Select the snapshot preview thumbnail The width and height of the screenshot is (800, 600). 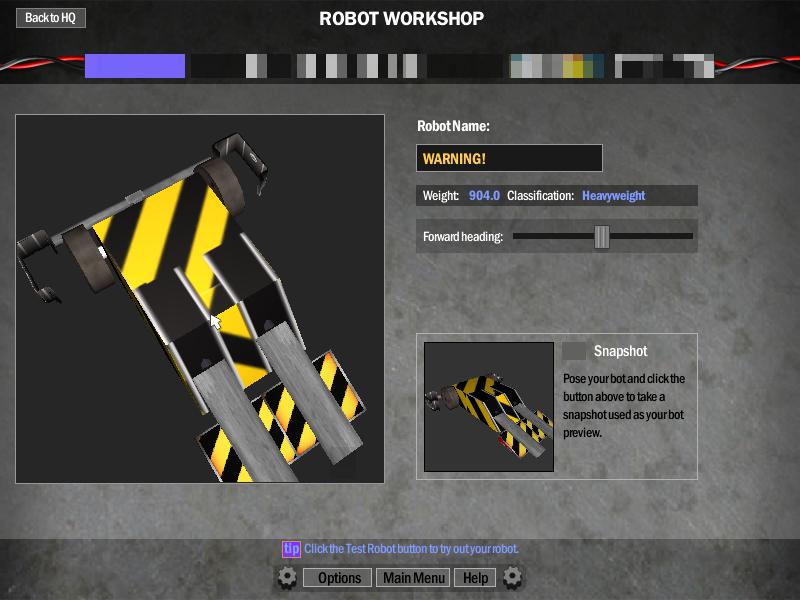(x=489, y=407)
